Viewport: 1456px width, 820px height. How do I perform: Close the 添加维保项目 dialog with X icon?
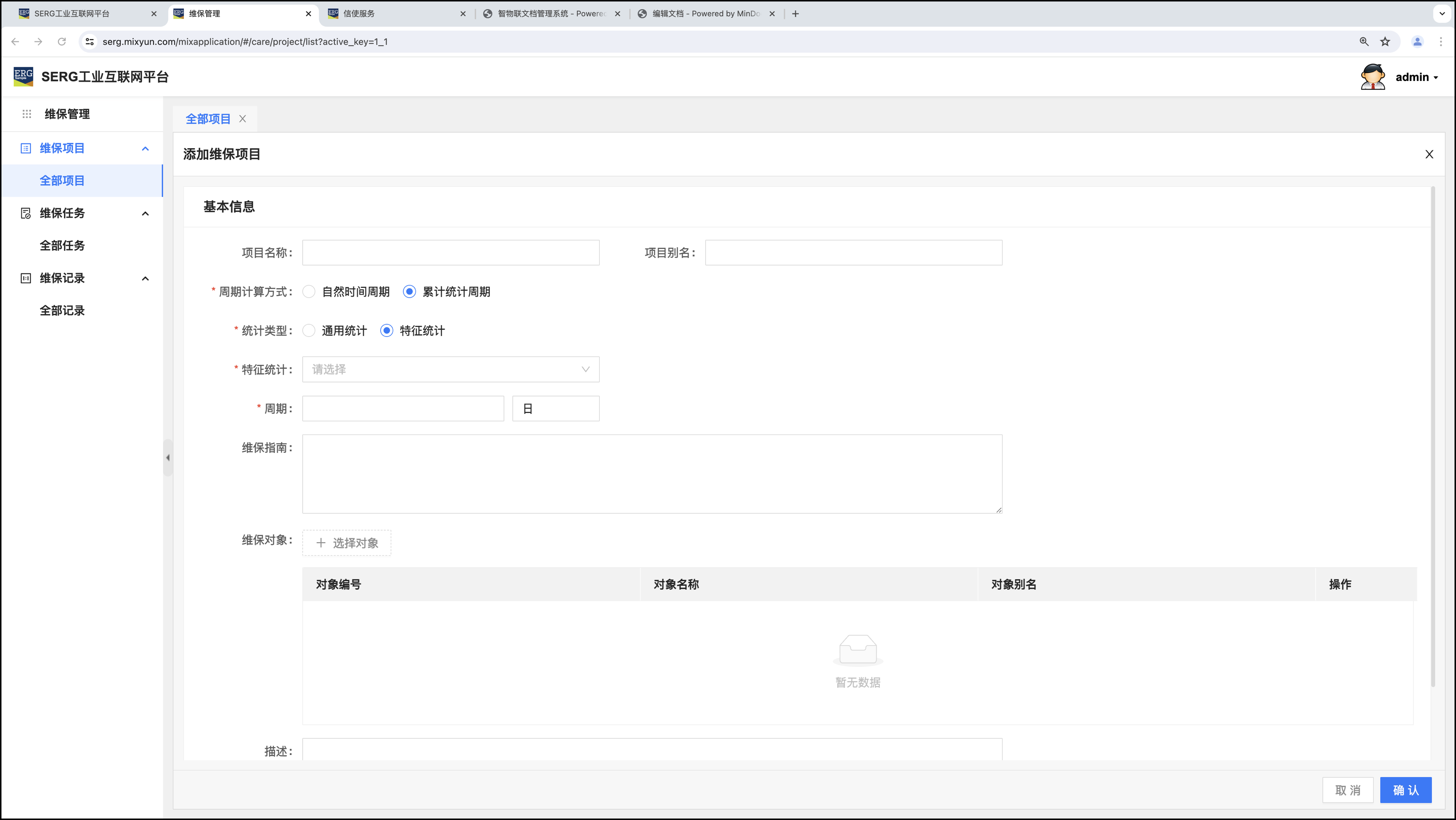click(x=1429, y=155)
